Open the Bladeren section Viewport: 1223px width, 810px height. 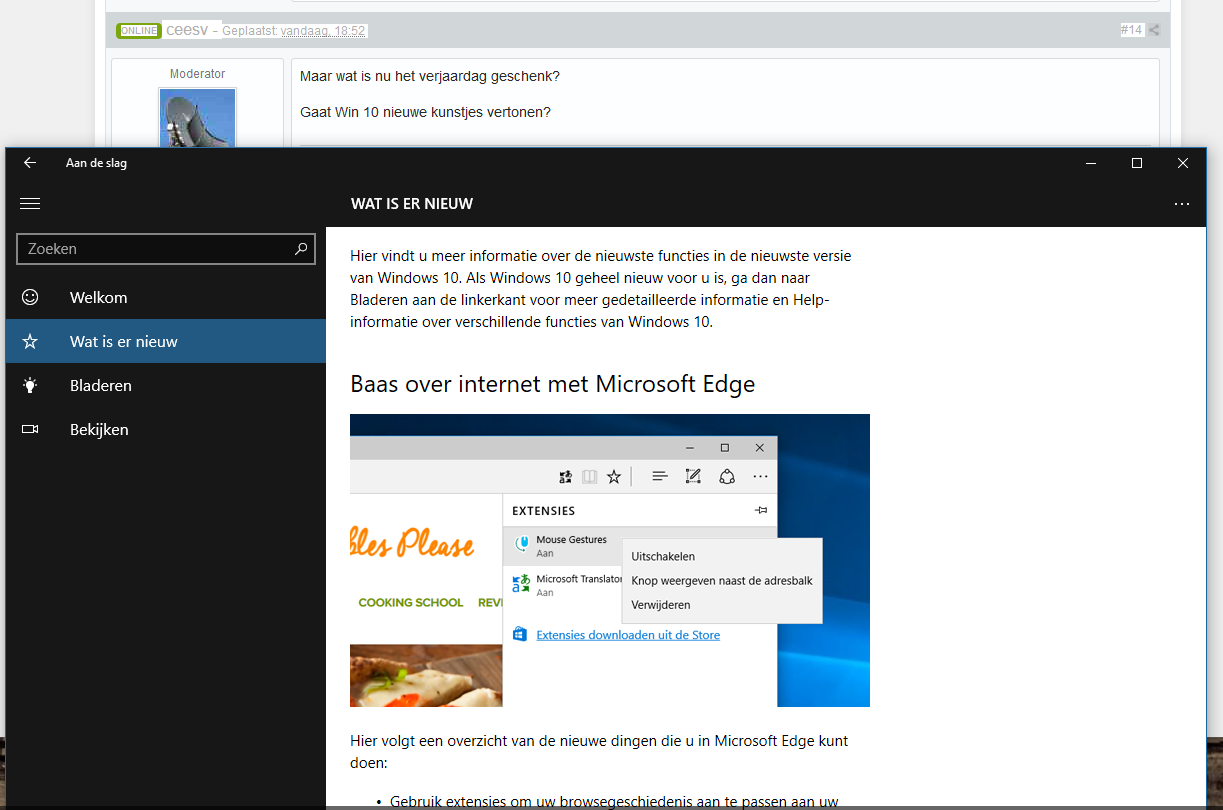click(166, 385)
